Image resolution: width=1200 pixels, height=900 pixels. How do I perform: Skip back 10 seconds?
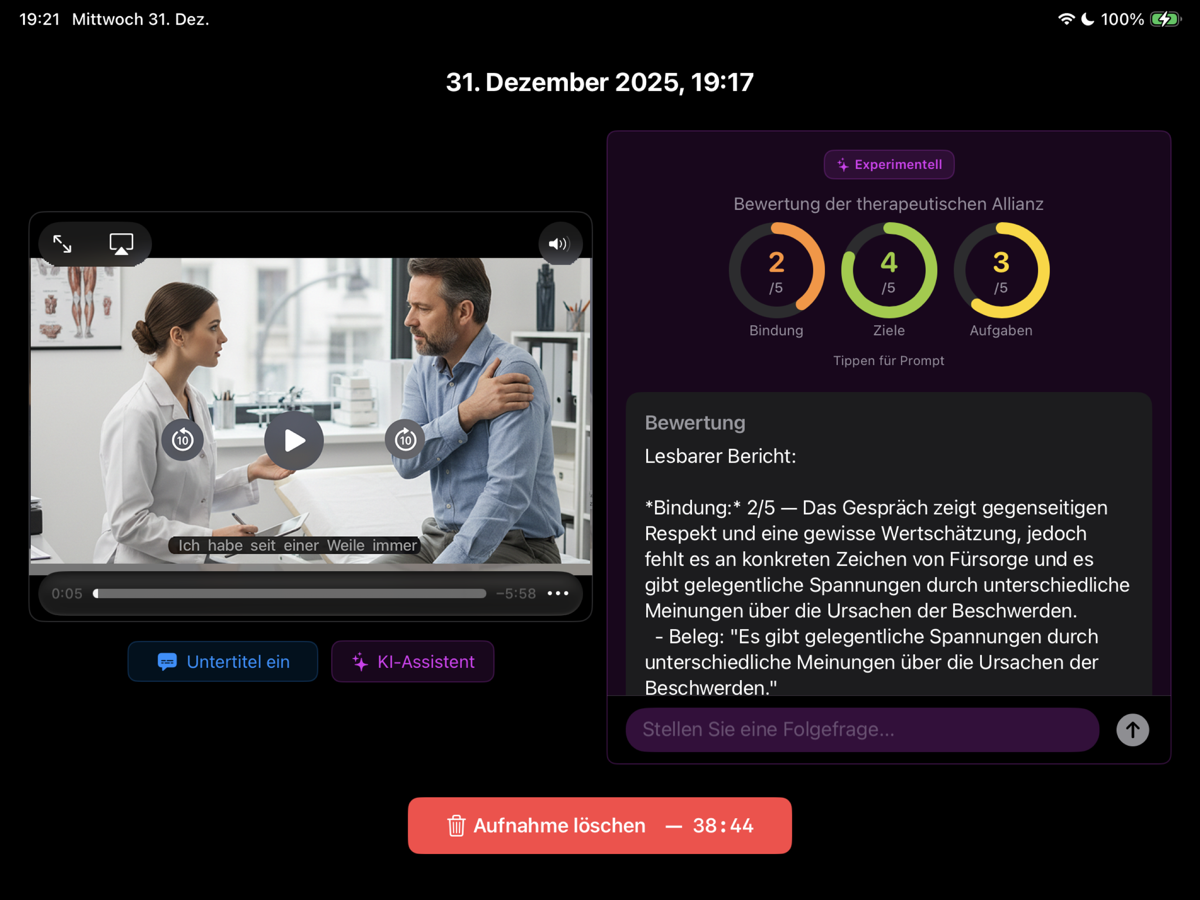click(182, 439)
